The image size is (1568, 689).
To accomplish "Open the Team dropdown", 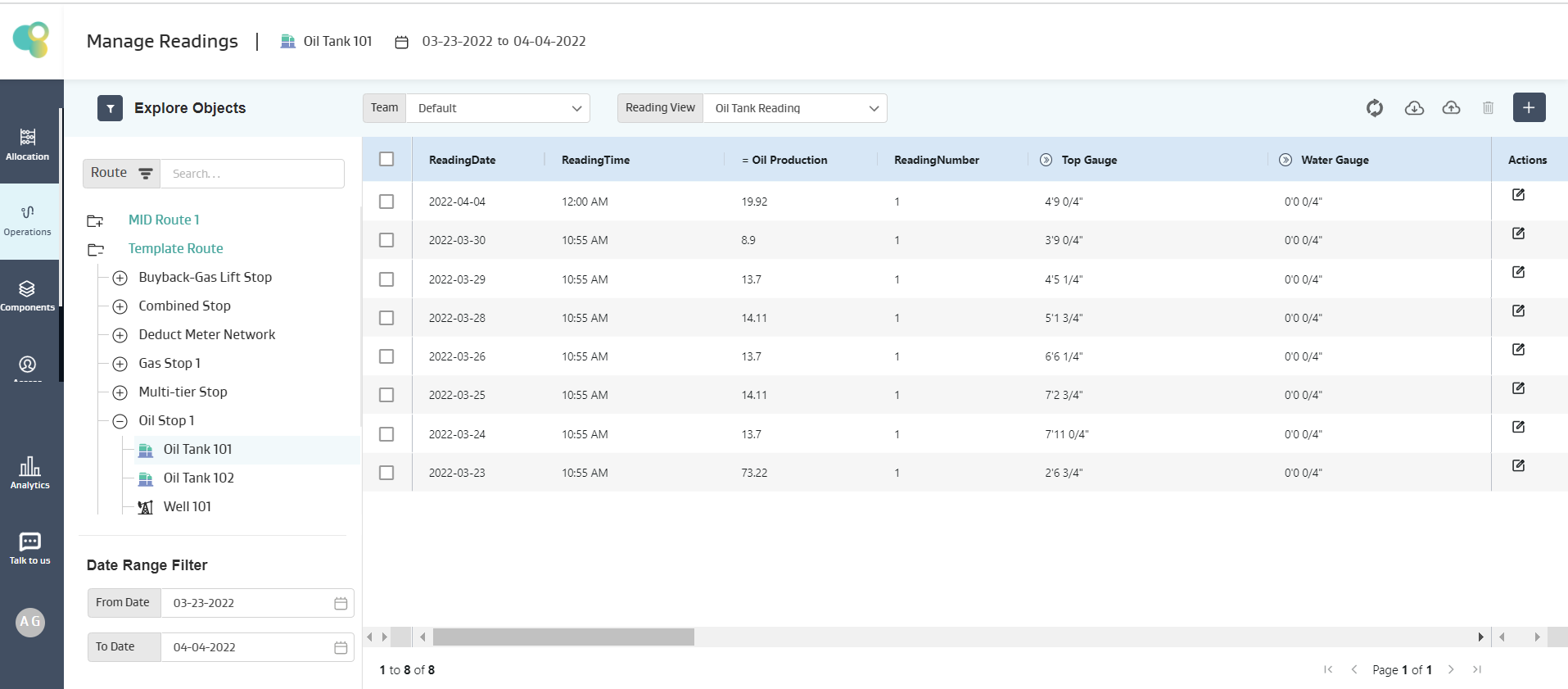I will (x=497, y=108).
